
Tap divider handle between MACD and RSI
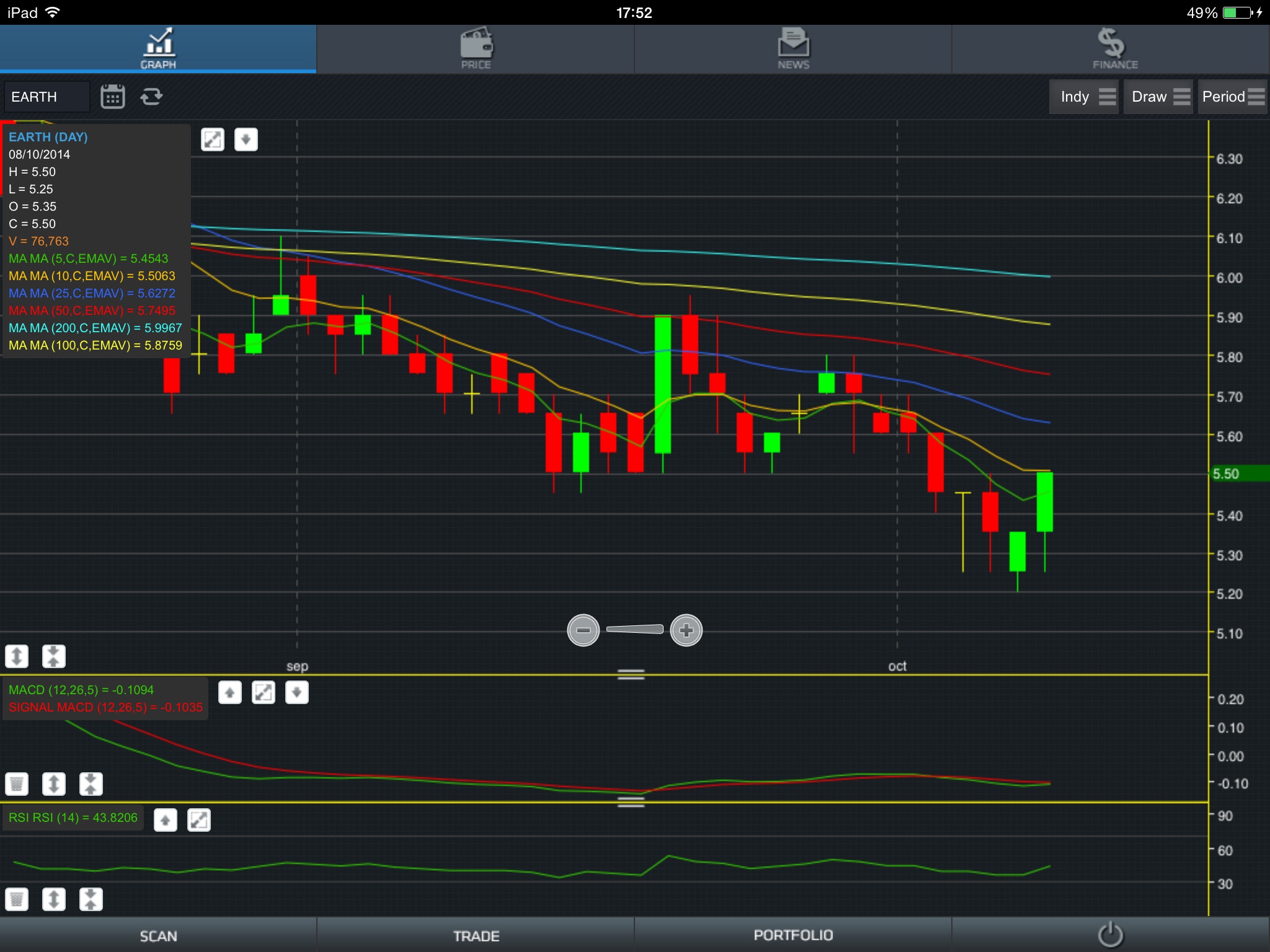[x=631, y=802]
